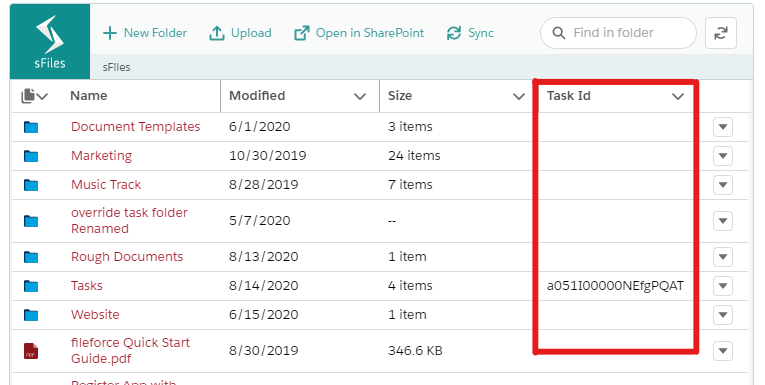Click folder icon of Rough Documents row
This screenshot has width=765, height=385.
[31, 257]
